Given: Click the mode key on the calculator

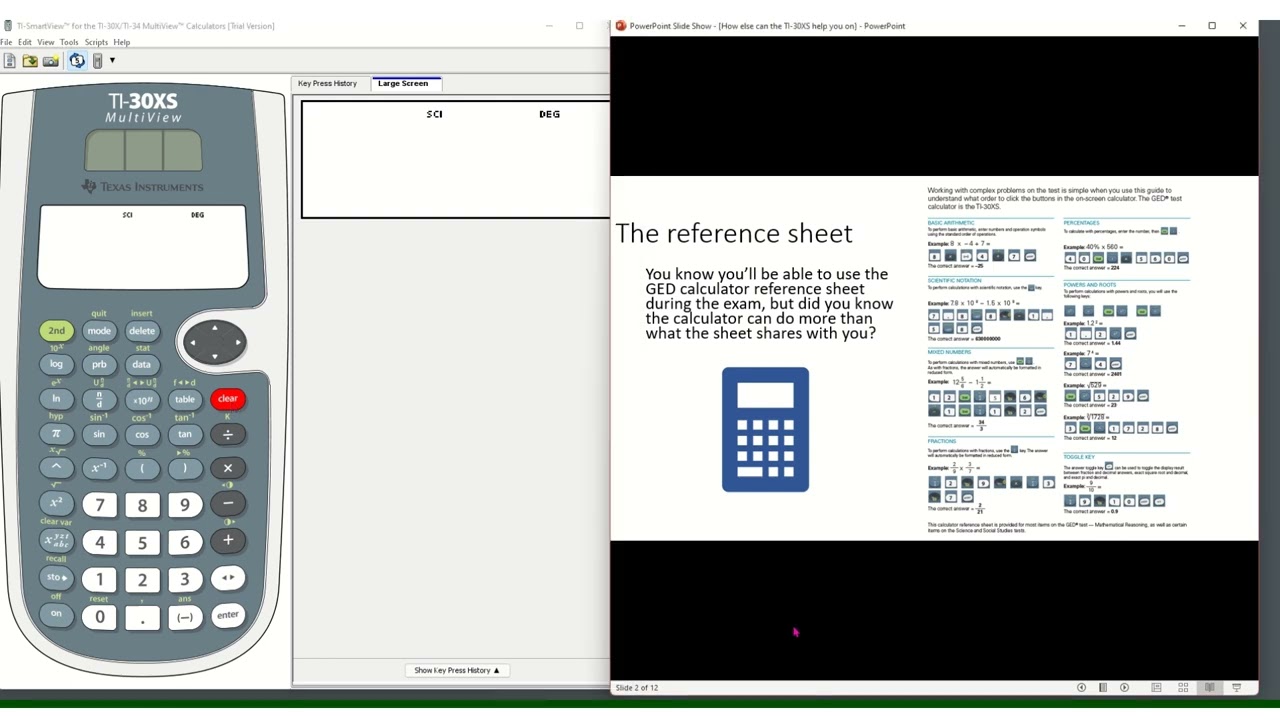Looking at the screenshot, I should pos(99,331).
